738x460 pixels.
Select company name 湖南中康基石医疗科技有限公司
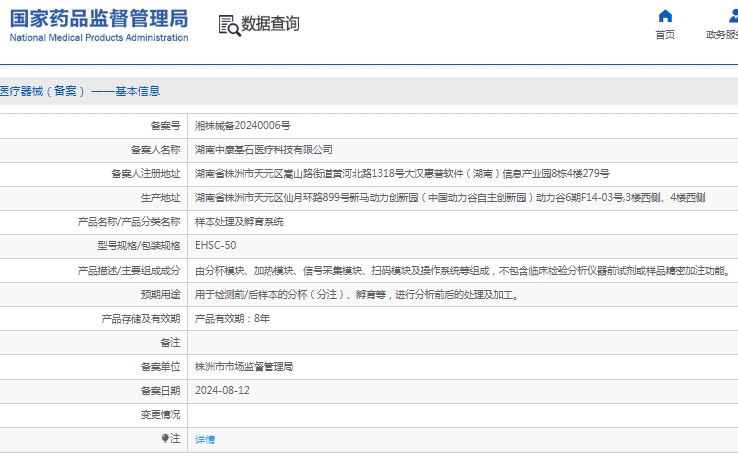pyautogui.click(x=264, y=150)
